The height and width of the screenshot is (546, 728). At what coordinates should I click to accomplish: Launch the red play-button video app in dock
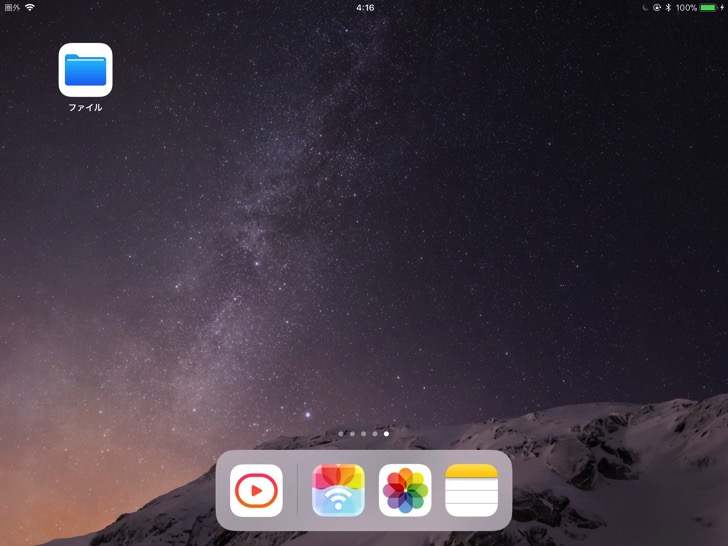(256, 490)
